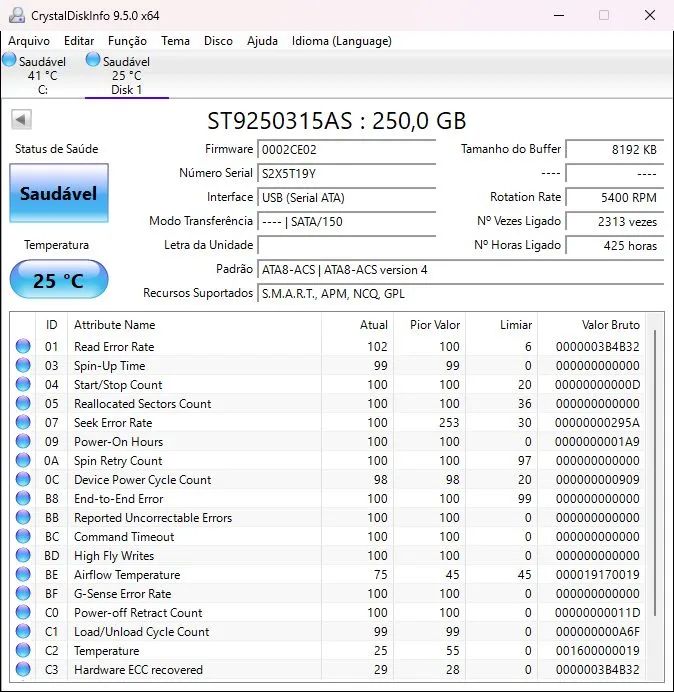
Task: Click status orb for Load/Unload Cycle Count
Action: coord(23,631)
